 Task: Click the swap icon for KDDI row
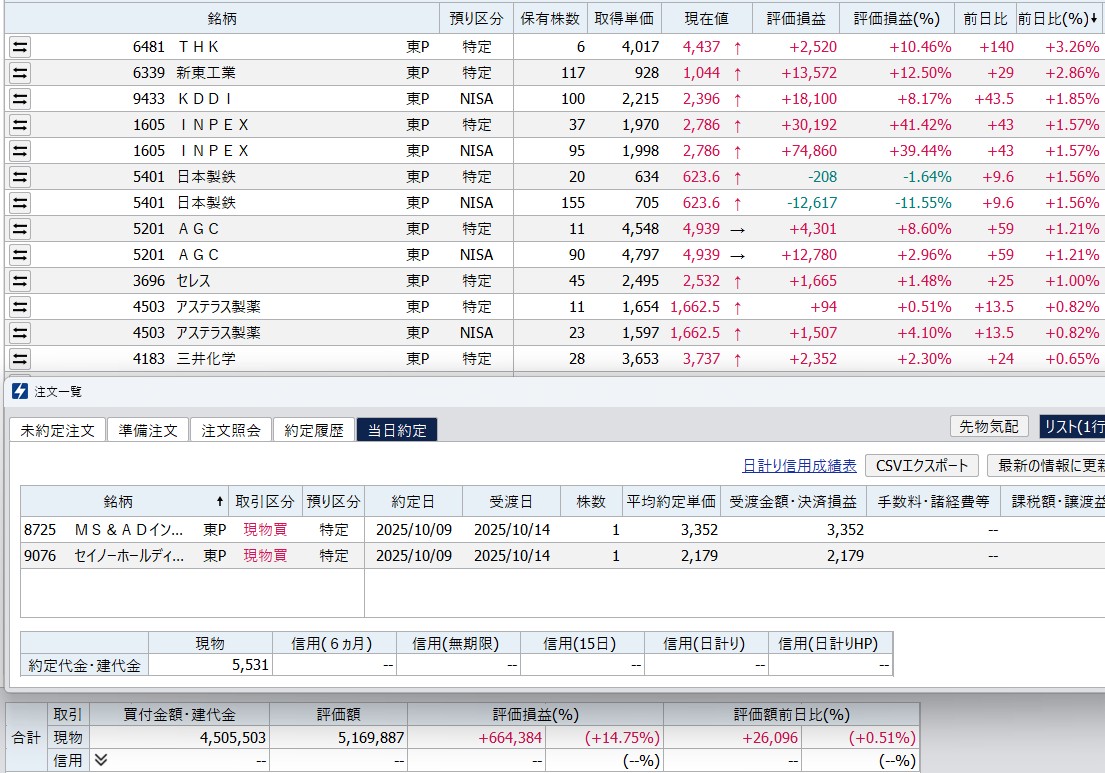pos(20,99)
